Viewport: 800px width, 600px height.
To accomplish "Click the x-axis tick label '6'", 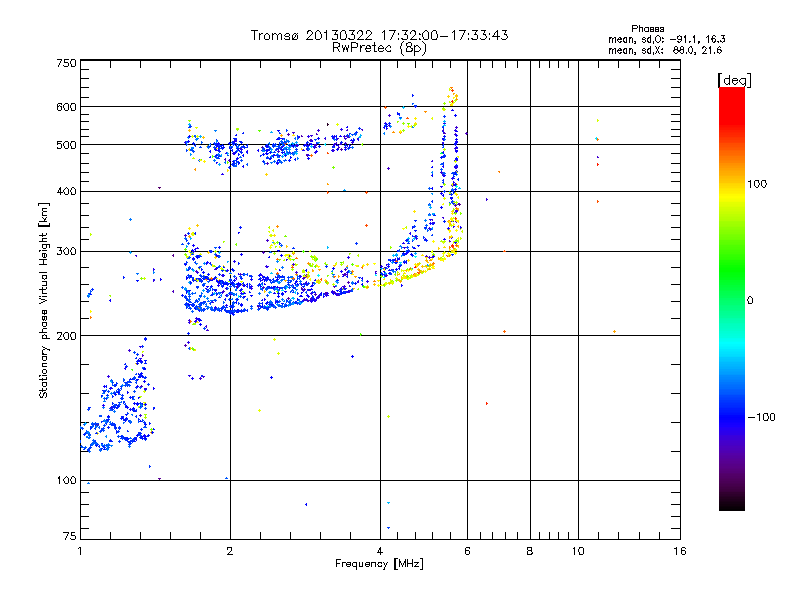I will 467,551.
